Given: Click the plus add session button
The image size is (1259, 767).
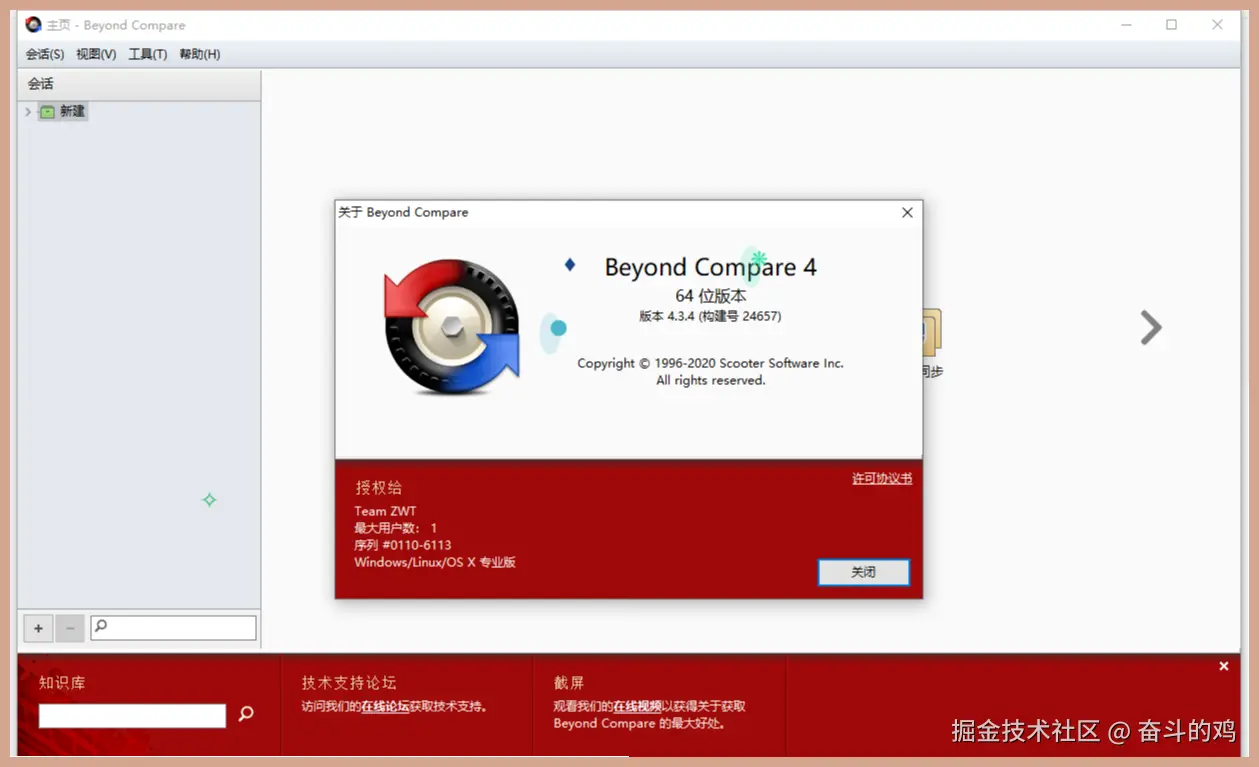Looking at the screenshot, I should [38, 628].
